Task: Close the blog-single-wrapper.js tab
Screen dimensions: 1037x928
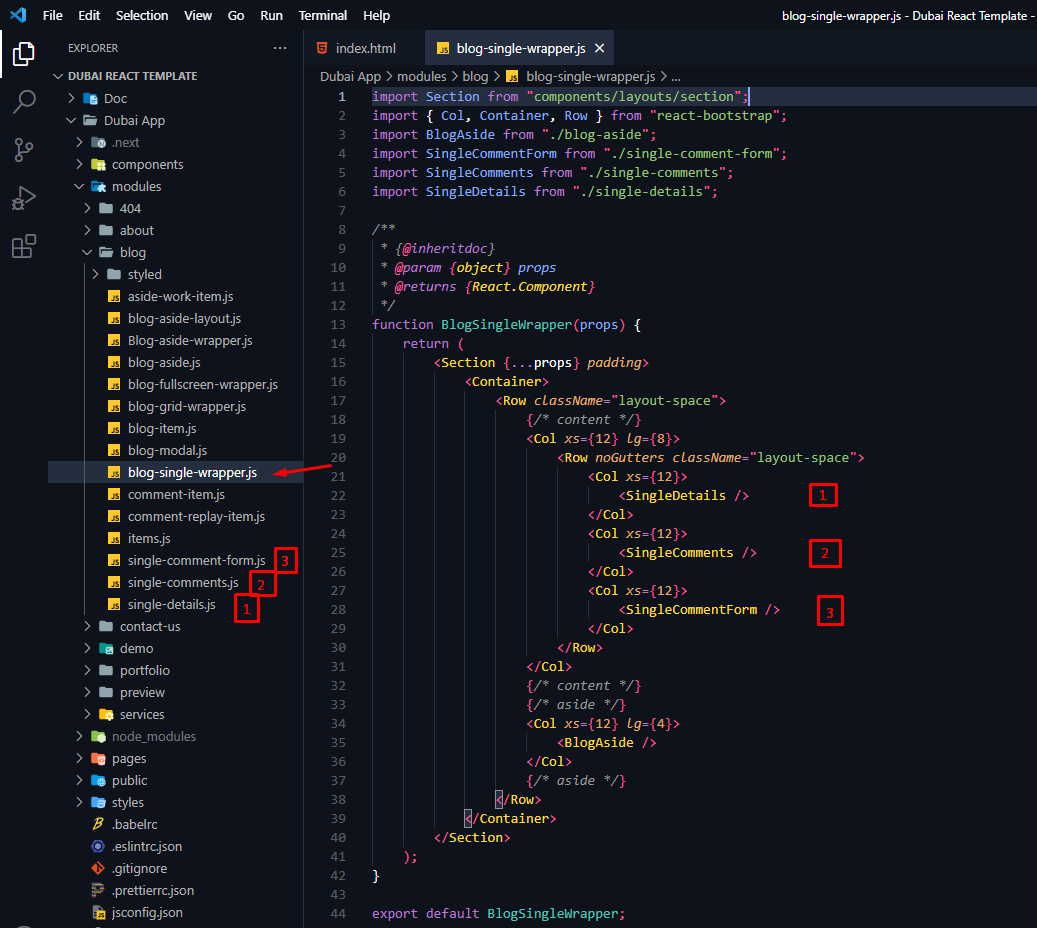Action: (x=600, y=48)
